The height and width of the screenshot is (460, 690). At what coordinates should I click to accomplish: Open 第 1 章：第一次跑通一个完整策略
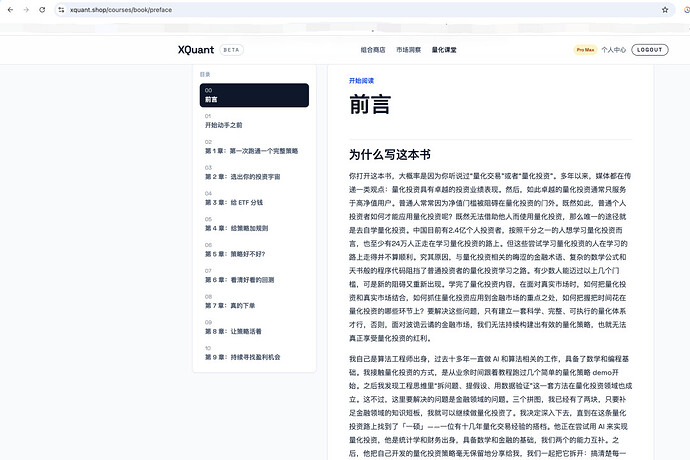pos(254,147)
